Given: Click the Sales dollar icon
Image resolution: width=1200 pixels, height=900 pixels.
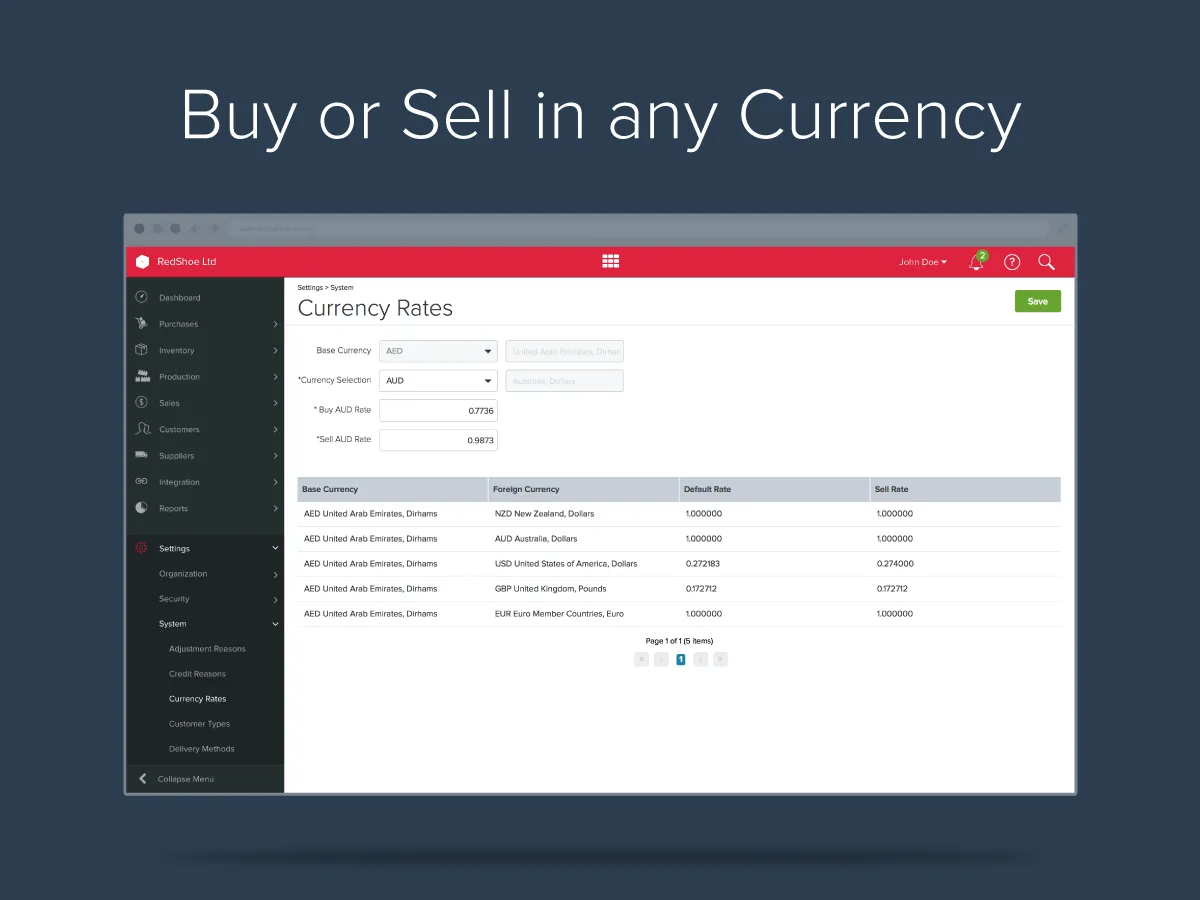Looking at the screenshot, I should click(x=141, y=402).
